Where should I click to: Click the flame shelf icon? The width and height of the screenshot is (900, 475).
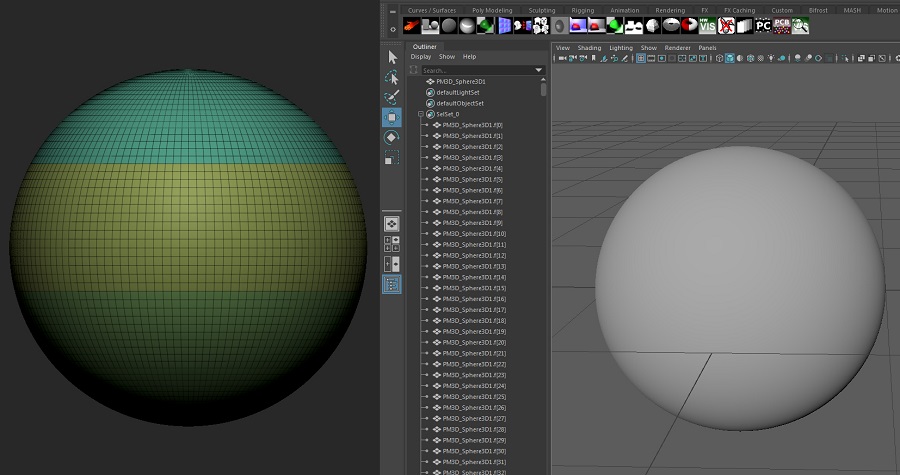412,26
